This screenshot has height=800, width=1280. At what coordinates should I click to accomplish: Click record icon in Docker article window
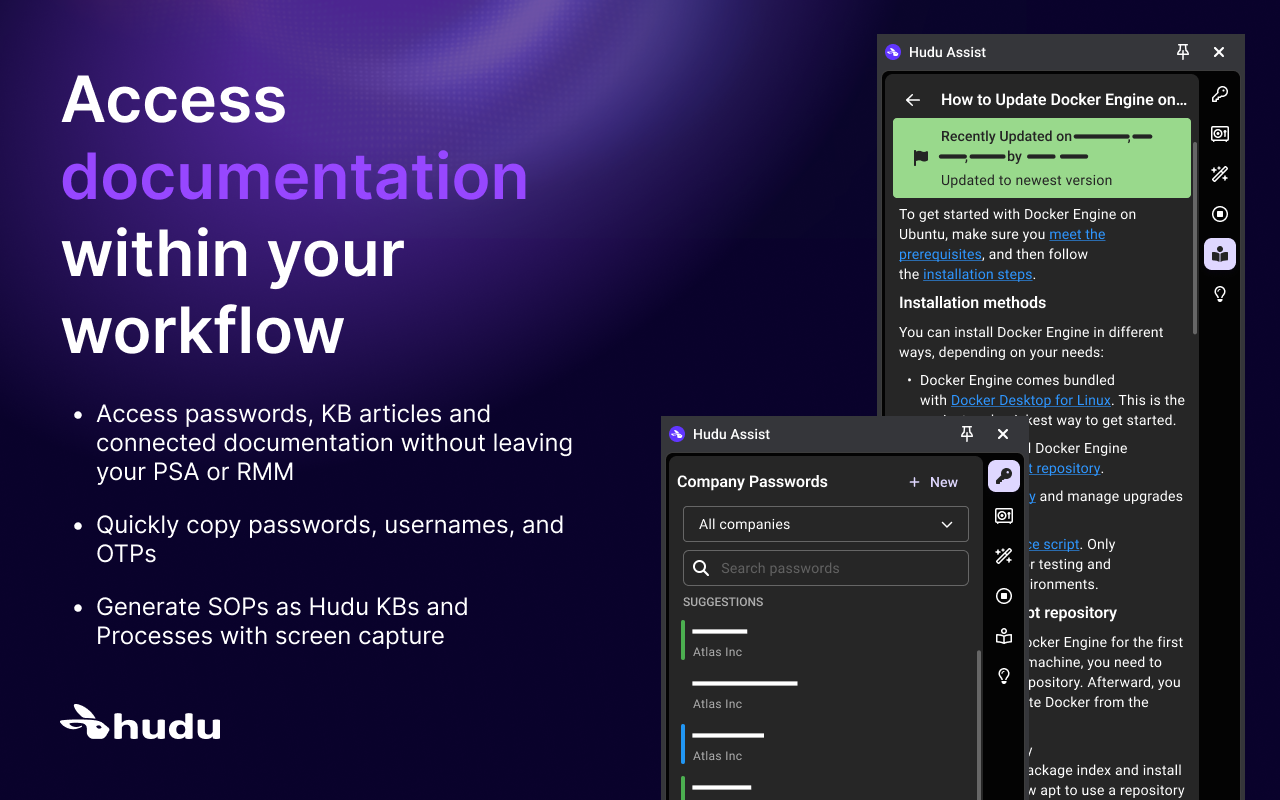click(x=1220, y=214)
